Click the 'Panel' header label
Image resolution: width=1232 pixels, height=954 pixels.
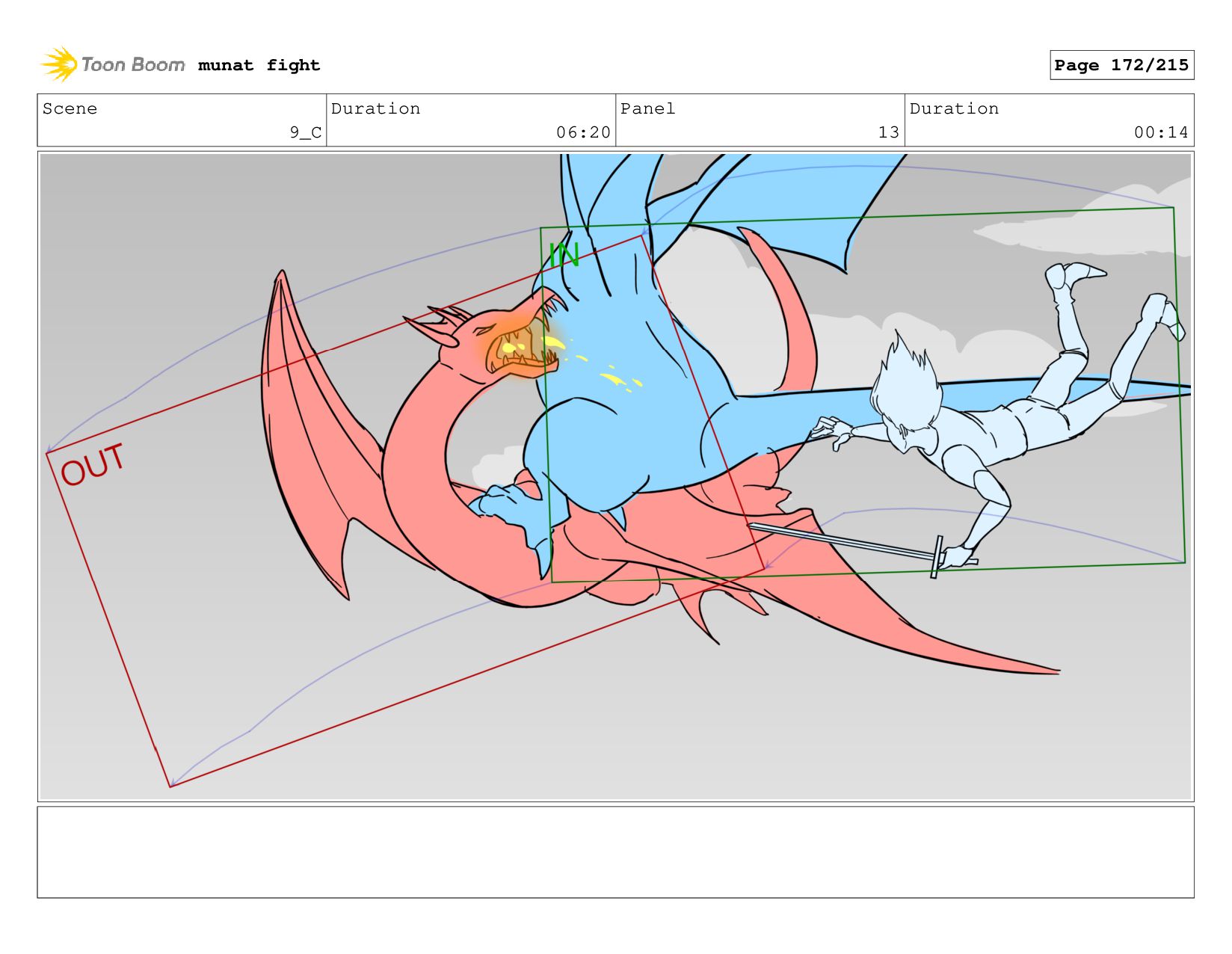[x=647, y=108]
